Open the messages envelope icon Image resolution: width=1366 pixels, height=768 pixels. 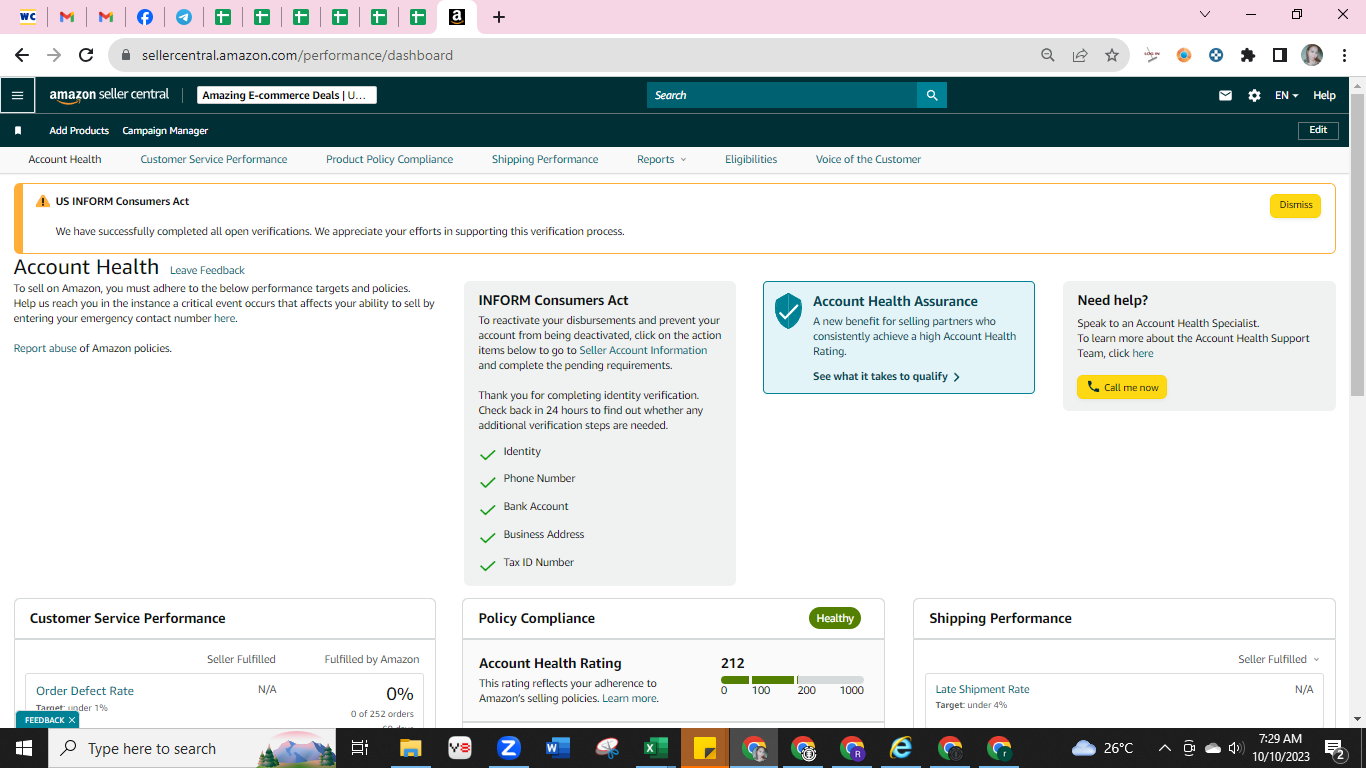tap(1225, 95)
